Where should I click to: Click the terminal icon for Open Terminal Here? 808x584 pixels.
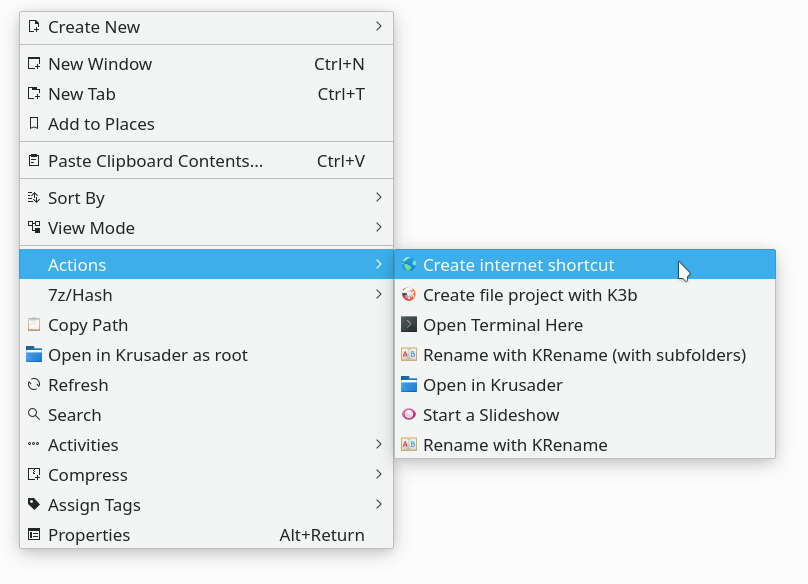click(x=409, y=324)
